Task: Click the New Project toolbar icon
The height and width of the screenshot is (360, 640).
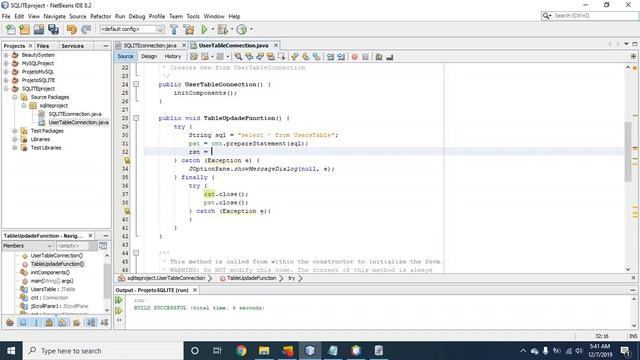Action: [24, 29]
